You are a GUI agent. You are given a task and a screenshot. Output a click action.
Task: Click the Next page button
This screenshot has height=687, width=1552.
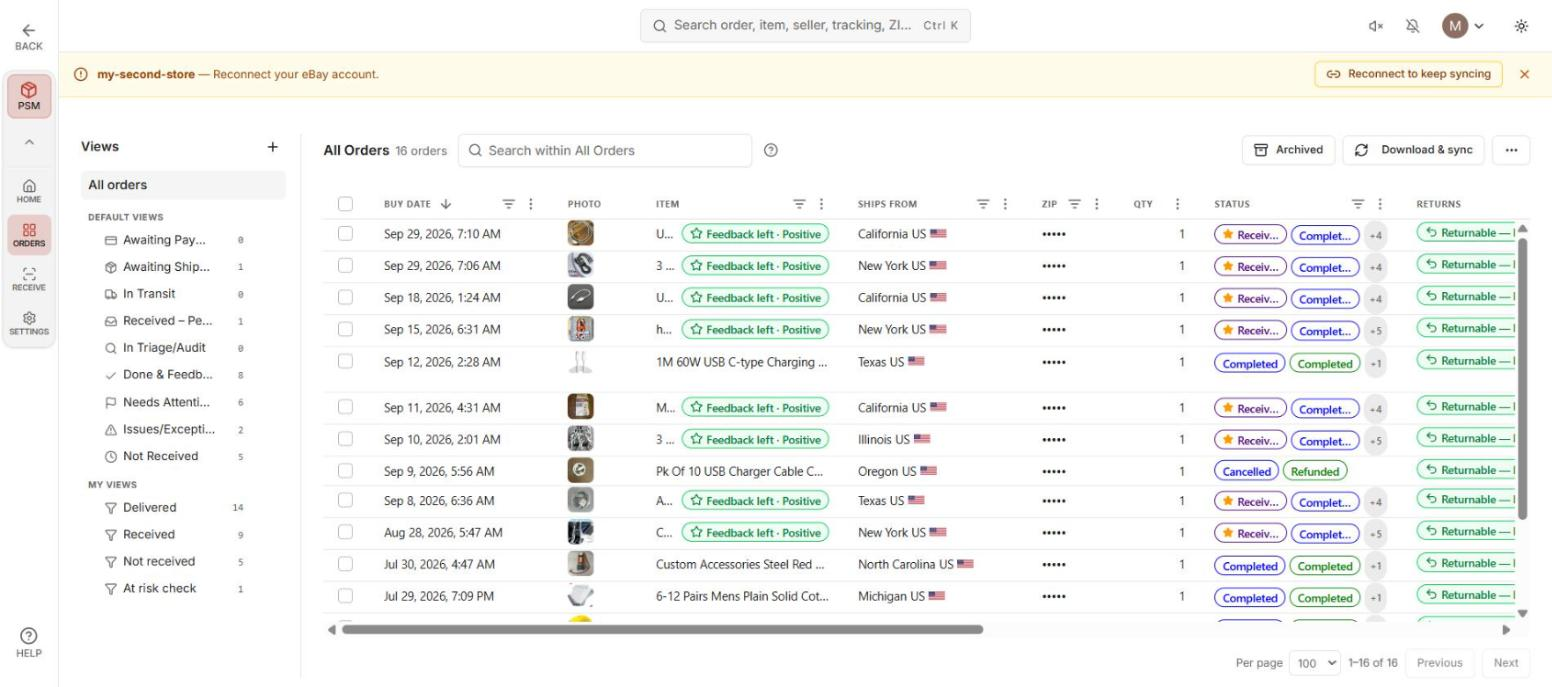[x=1505, y=663]
